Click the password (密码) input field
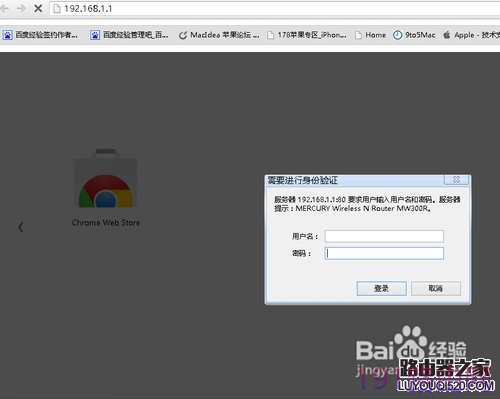 pos(384,253)
